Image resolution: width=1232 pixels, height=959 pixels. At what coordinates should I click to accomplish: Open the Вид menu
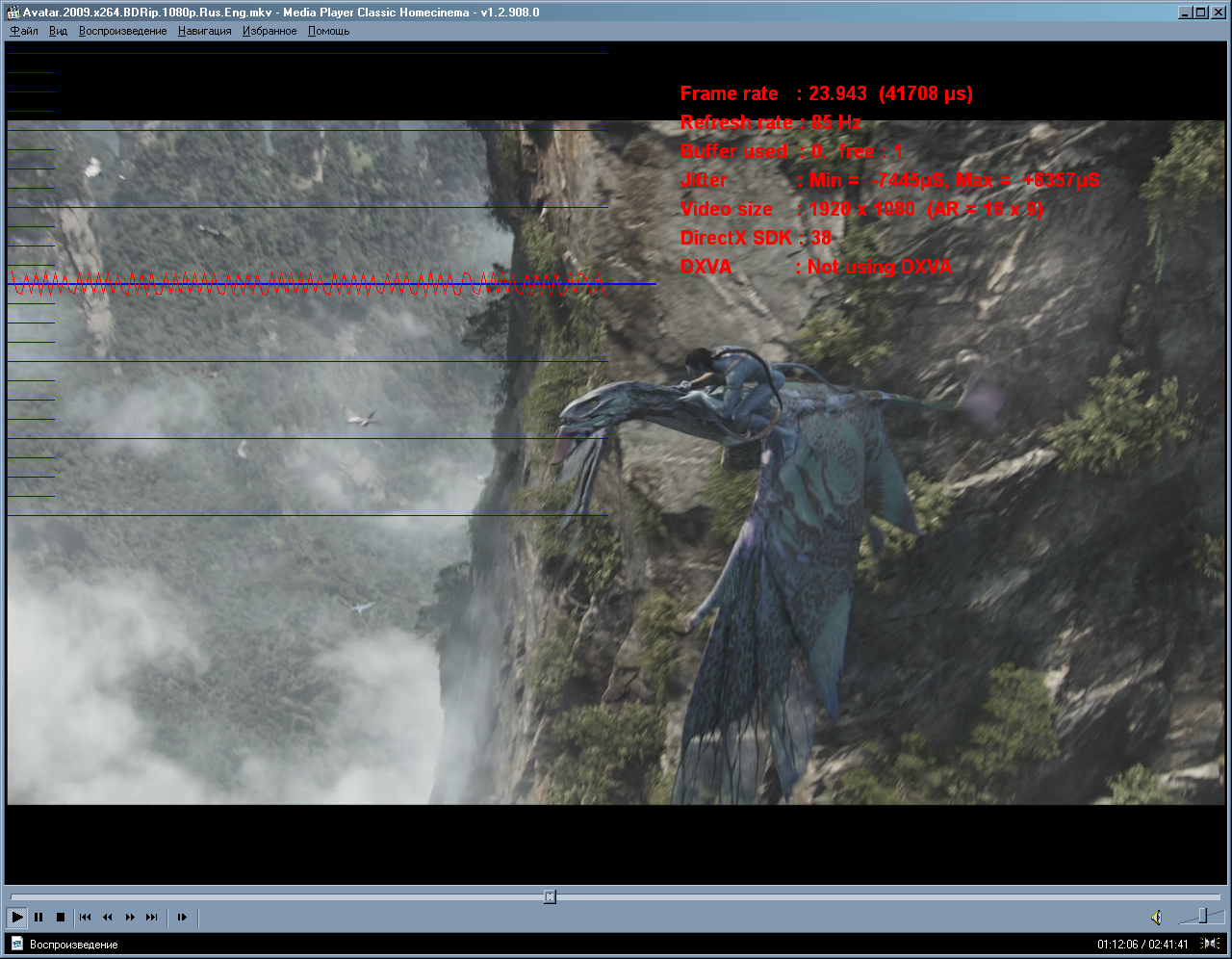coord(59,31)
